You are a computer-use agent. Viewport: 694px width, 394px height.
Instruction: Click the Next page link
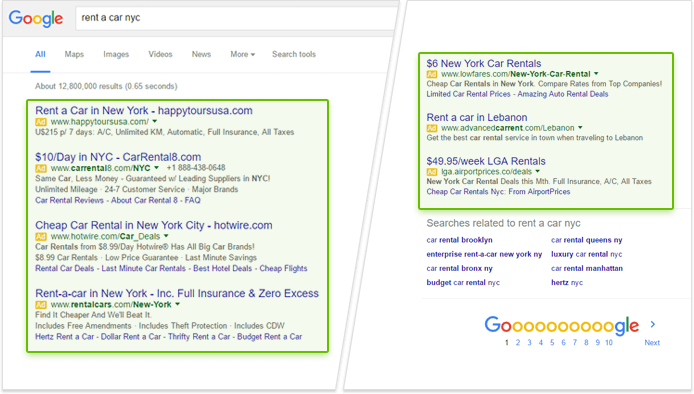pyautogui.click(x=652, y=343)
